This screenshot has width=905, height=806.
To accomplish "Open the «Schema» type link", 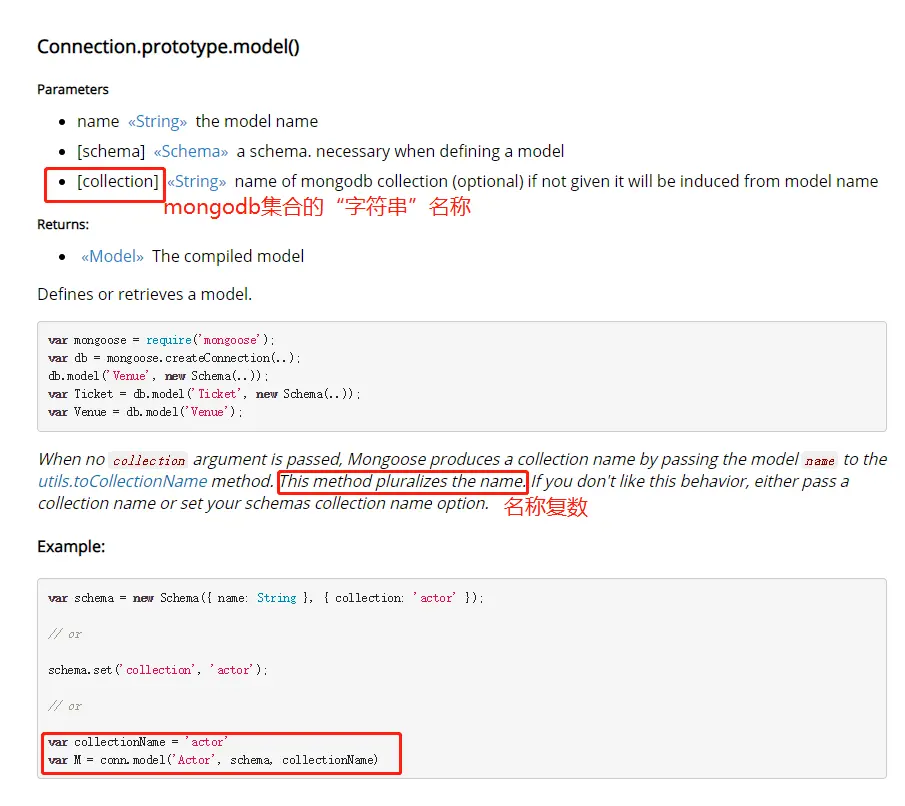I will [190, 151].
